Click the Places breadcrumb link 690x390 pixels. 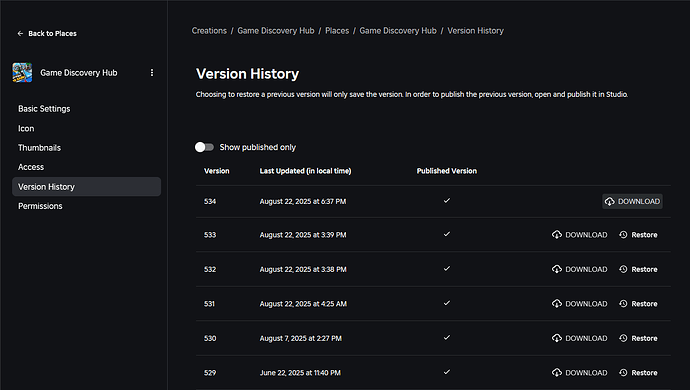pyautogui.click(x=337, y=31)
